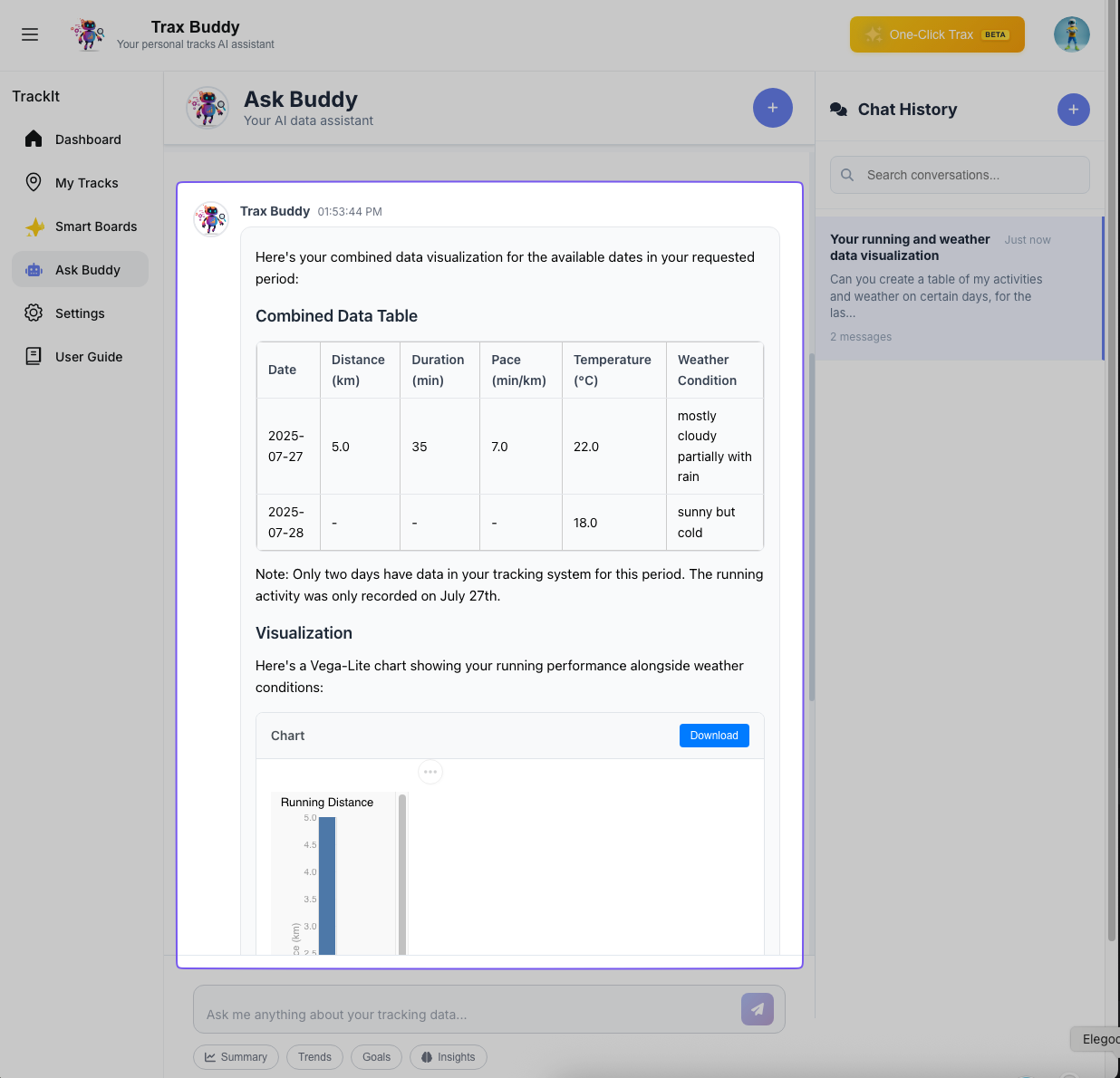This screenshot has width=1120, height=1078.
Task: Focus the Search conversations field
Action: click(x=960, y=175)
